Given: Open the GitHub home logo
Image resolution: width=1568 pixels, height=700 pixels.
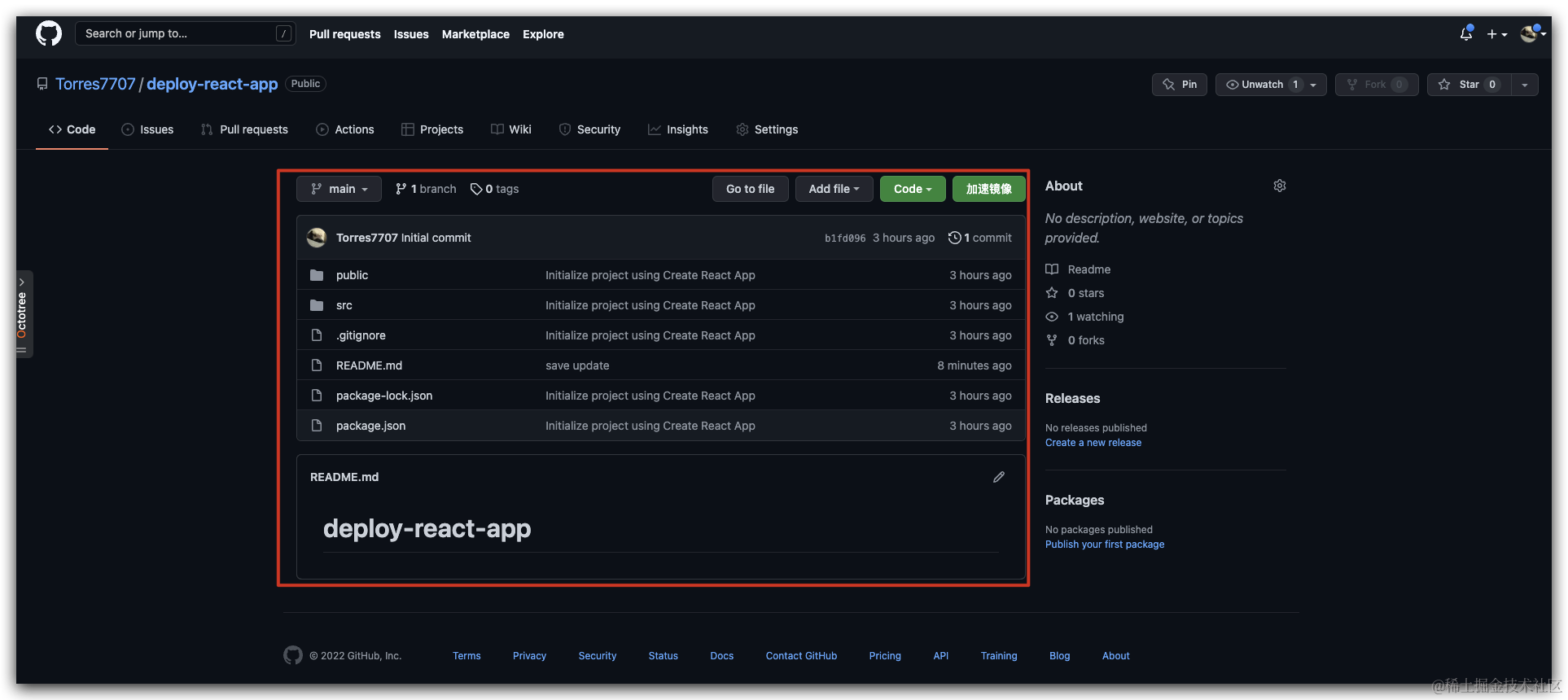Looking at the screenshot, I should [x=49, y=33].
